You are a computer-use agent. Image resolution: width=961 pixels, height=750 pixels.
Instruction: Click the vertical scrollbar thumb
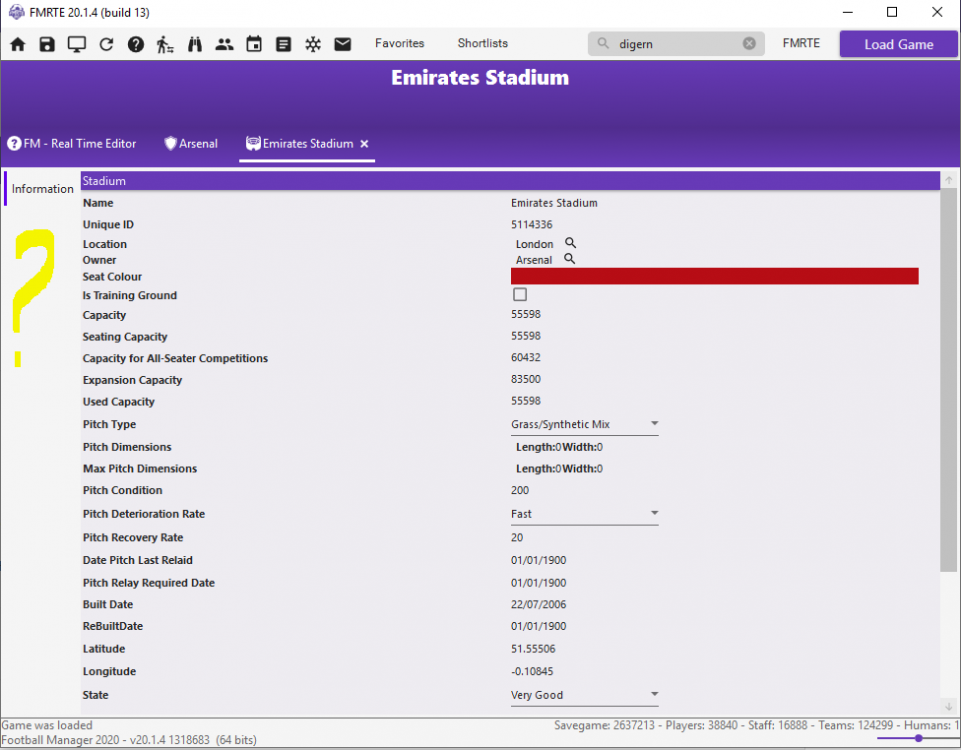(x=948, y=380)
